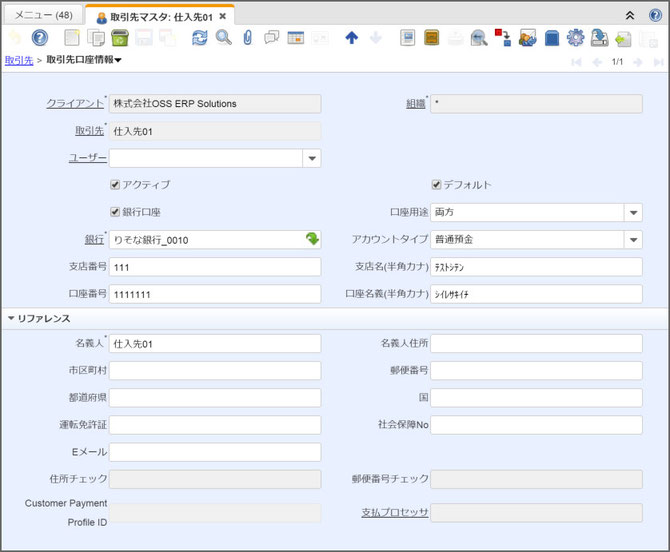Open the Chat speech-bubbles icon
Screen dimensions: 670x552
point(271,38)
